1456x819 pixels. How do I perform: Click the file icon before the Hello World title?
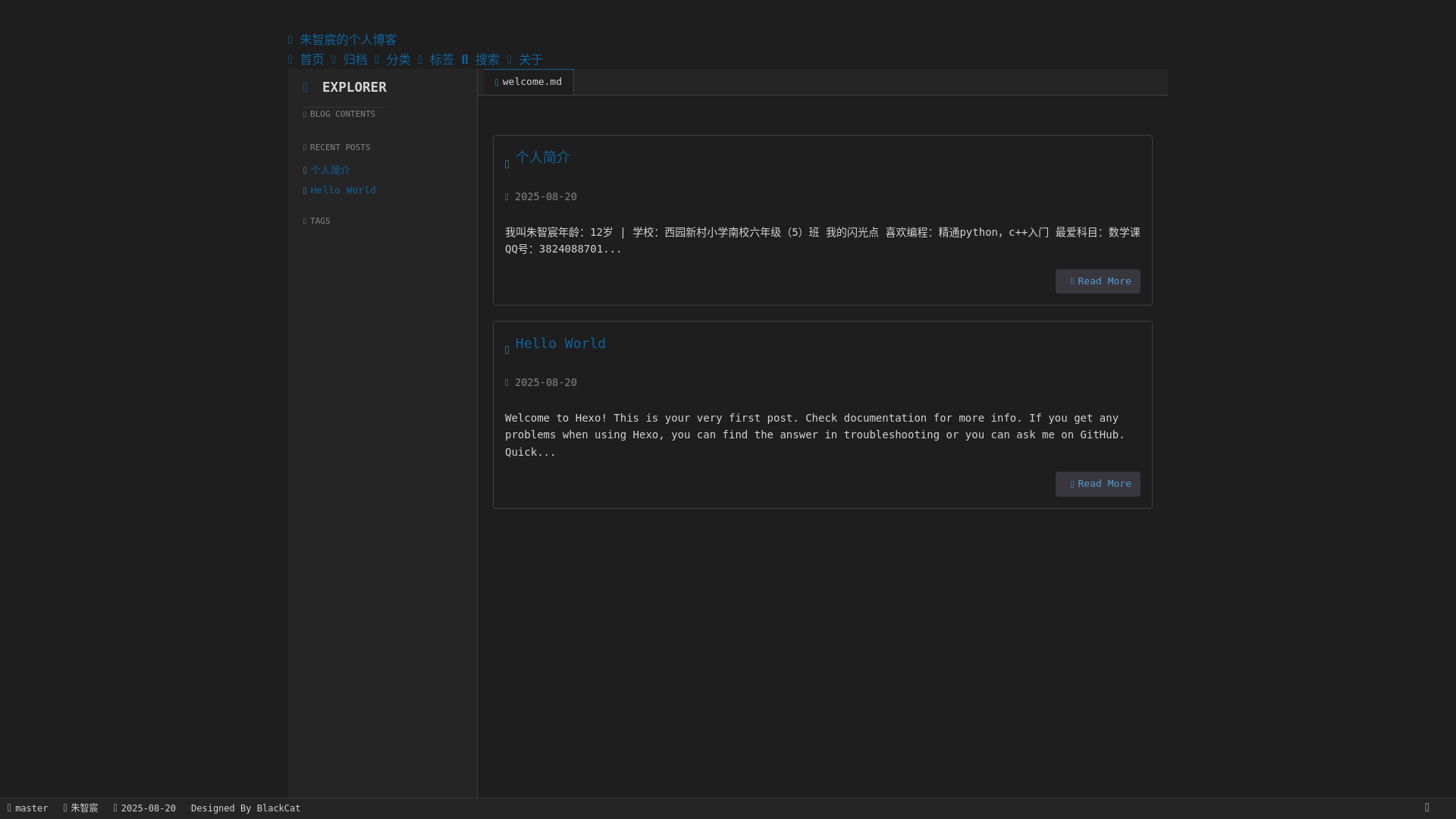(x=507, y=350)
